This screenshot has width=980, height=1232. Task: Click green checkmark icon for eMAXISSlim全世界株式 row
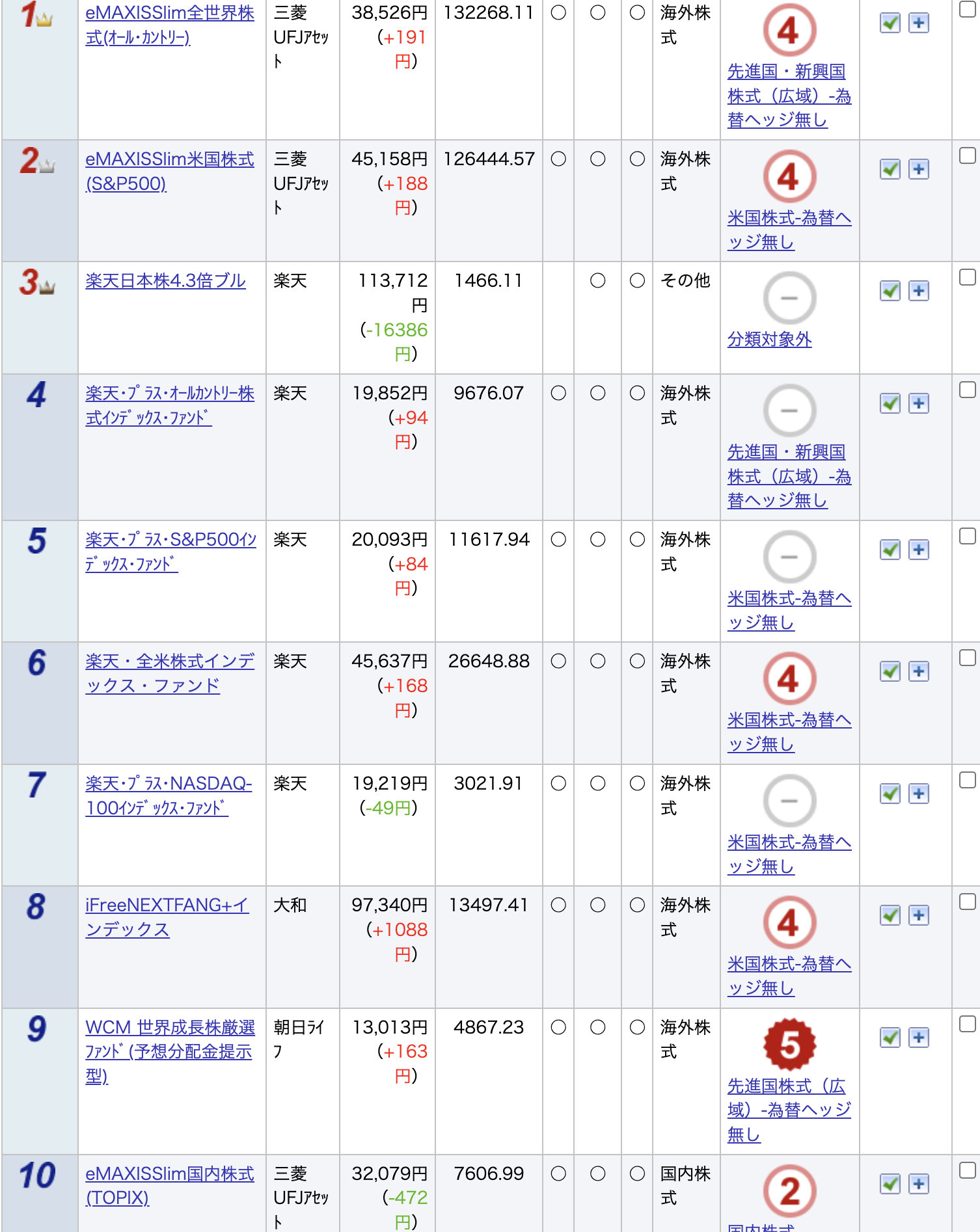point(890,23)
